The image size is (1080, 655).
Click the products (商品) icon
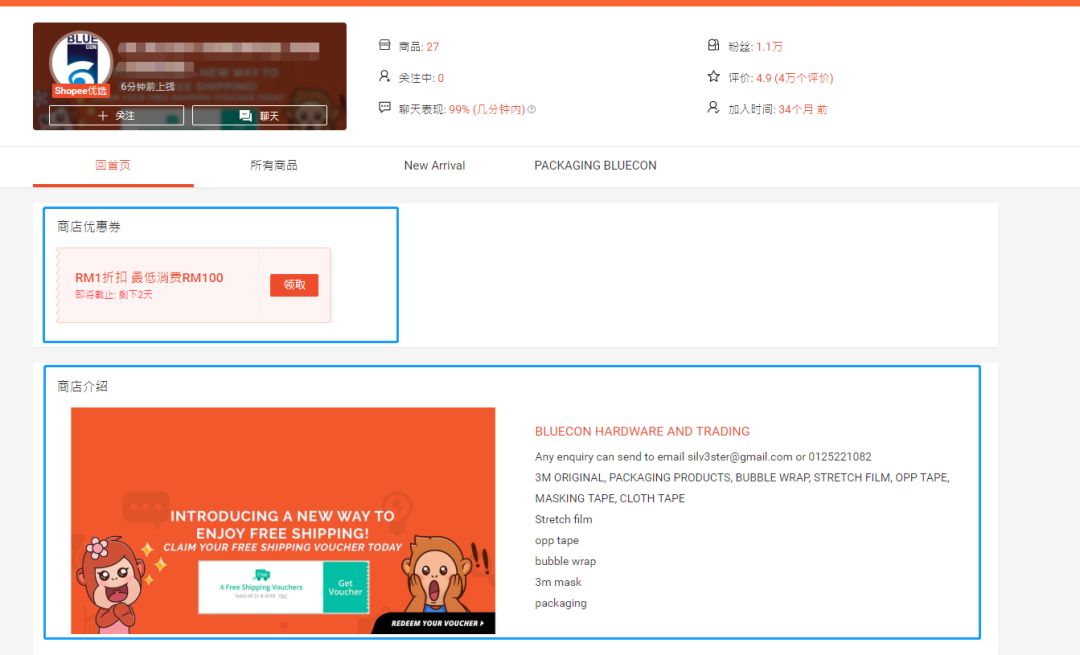(x=384, y=45)
